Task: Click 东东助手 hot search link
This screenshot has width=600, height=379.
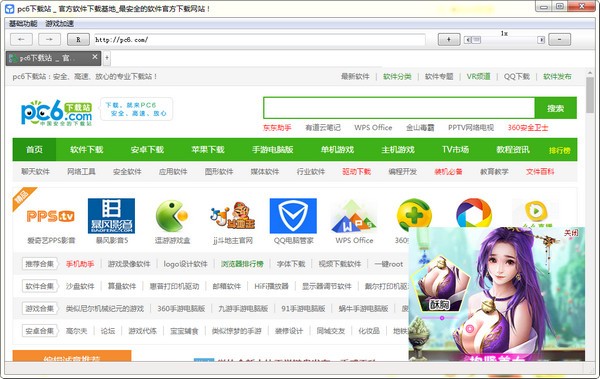Action: [277, 127]
